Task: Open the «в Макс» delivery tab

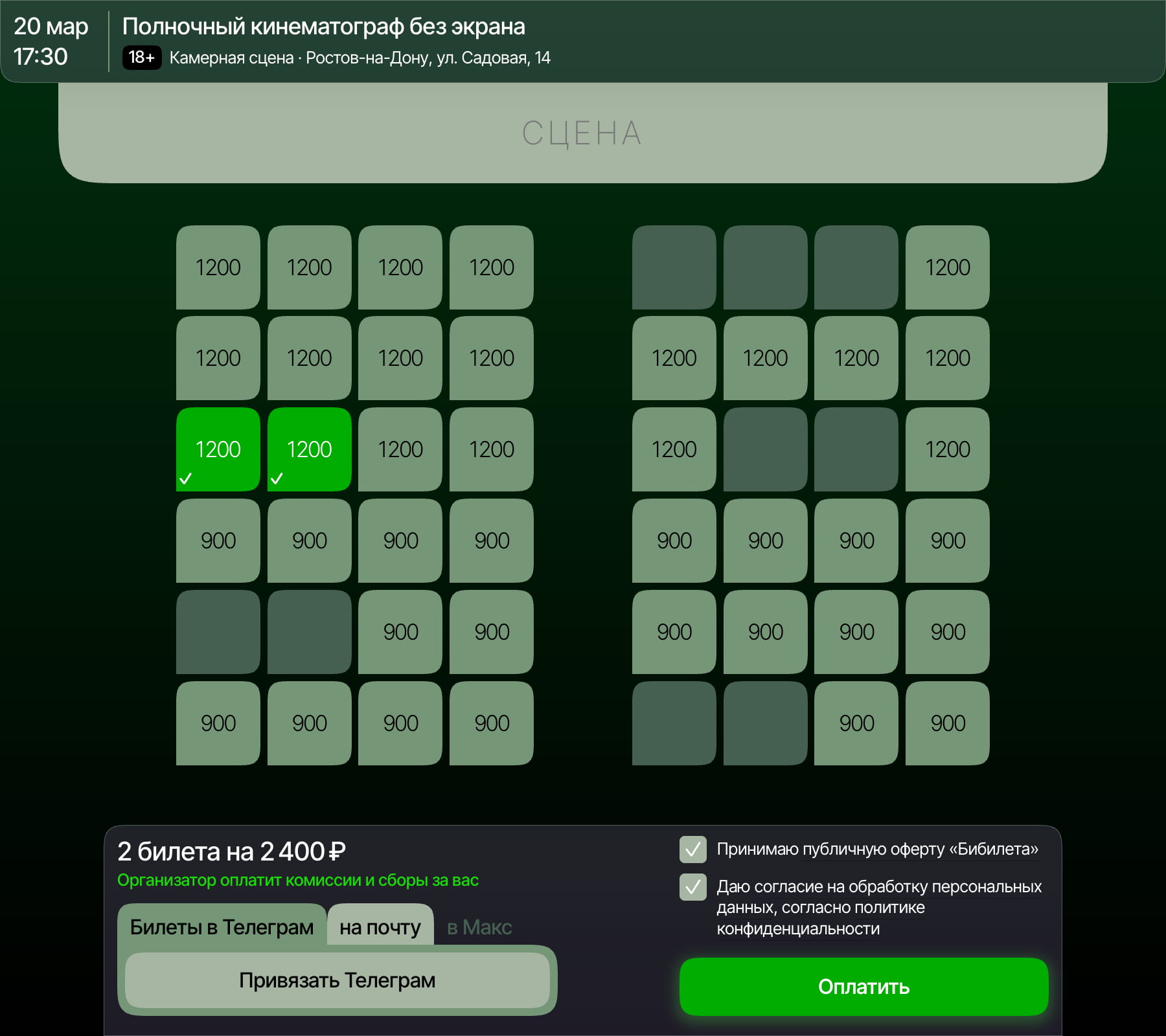Action: [479, 927]
